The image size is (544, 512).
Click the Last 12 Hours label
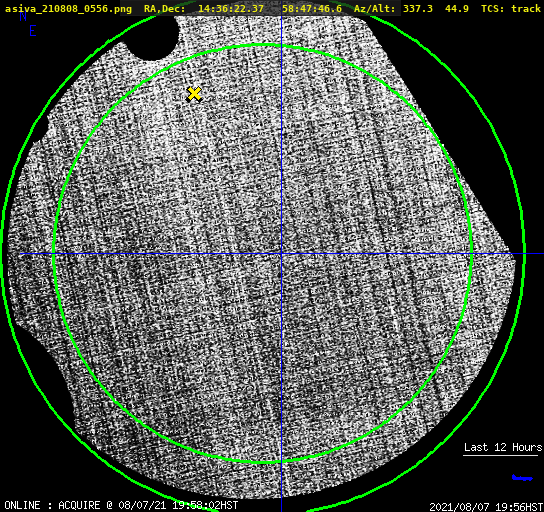click(x=503, y=447)
